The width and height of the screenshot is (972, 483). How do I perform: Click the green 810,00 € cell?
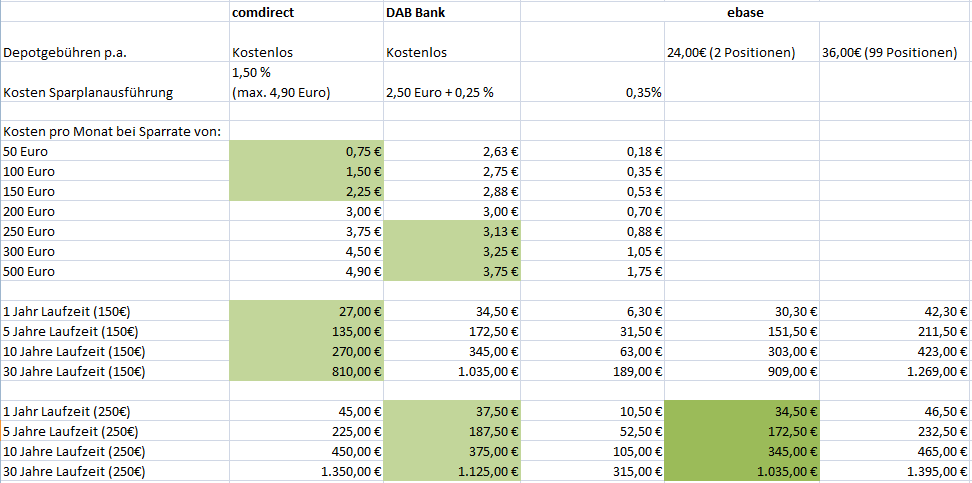tap(306, 371)
